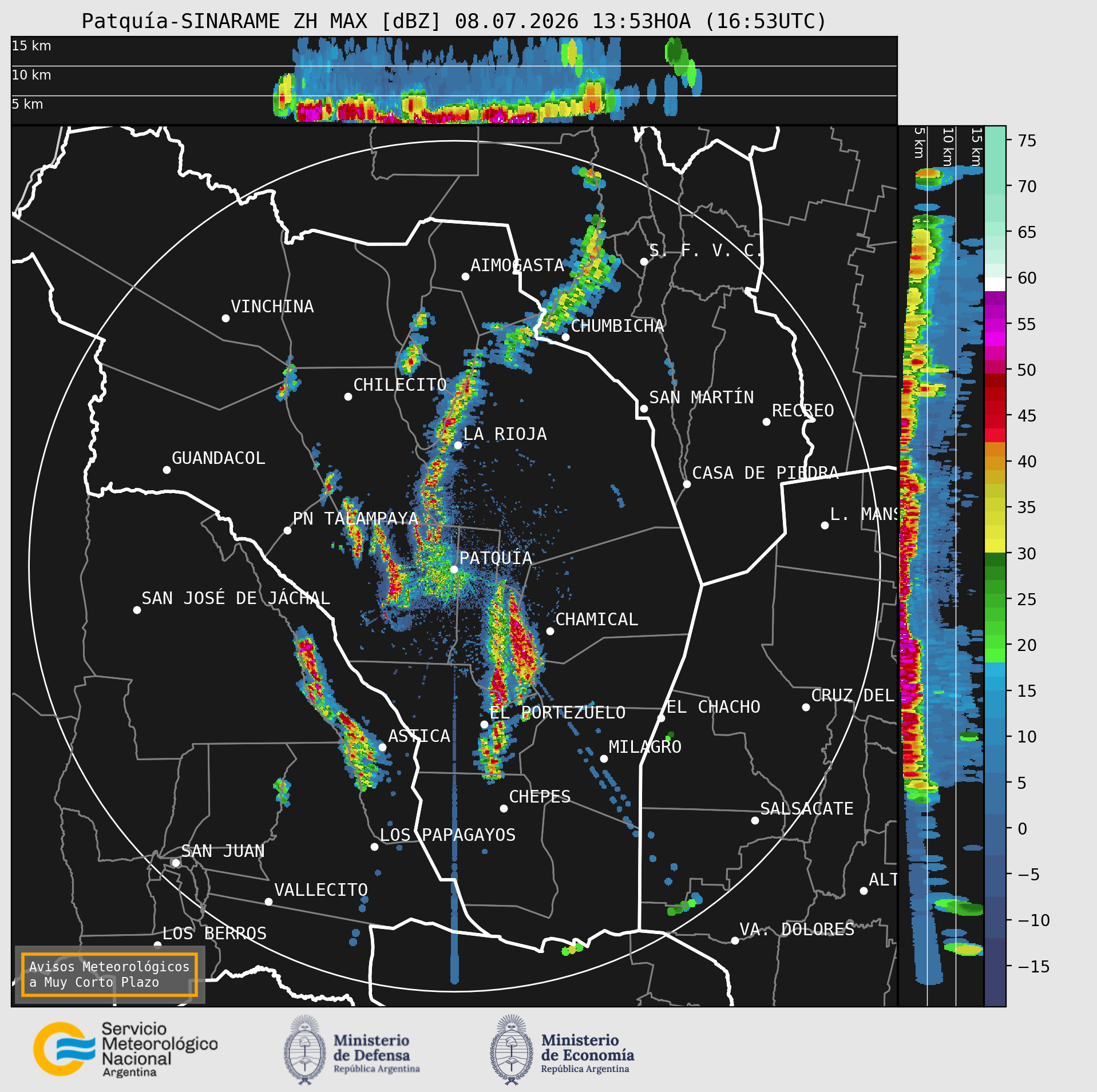This screenshot has height=1092, width=1097.
Task: Click the Chepes city label
Action: click(x=540, y=796)
